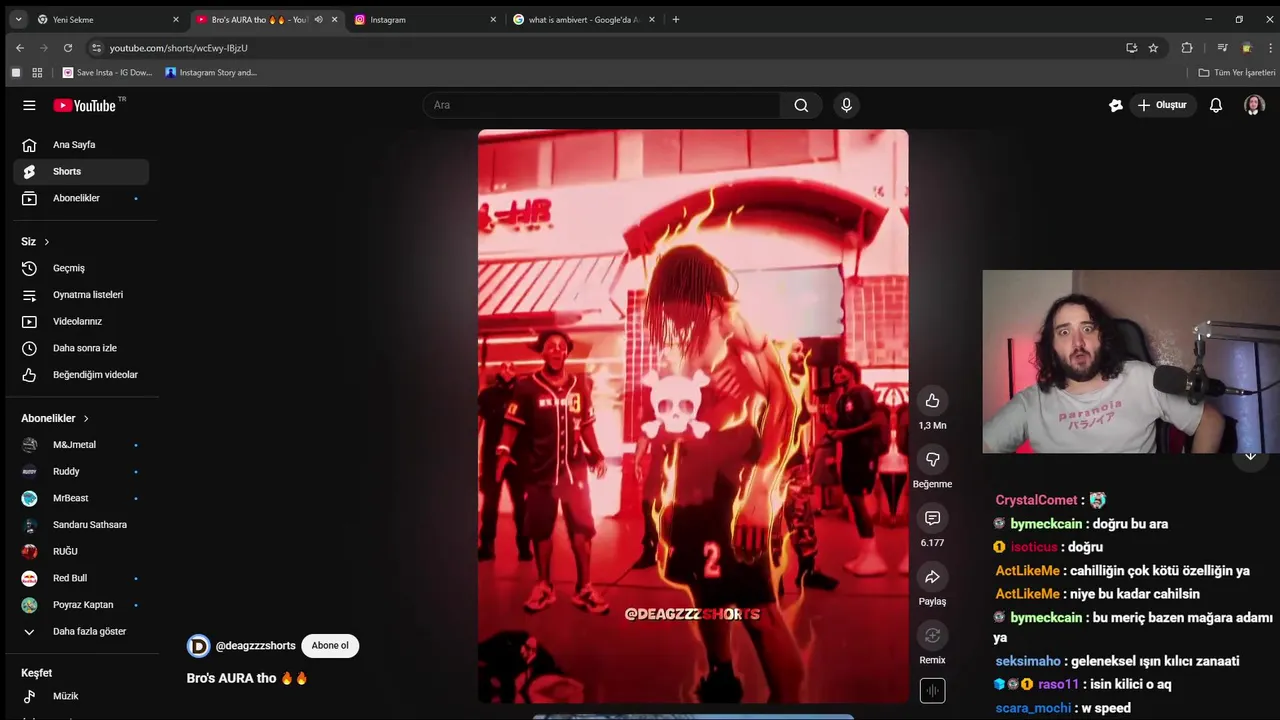Image resolution: width=1280 pixels, height=720 pixels.
Task: Open comments showing 6.177
Action: pos(932,518)
